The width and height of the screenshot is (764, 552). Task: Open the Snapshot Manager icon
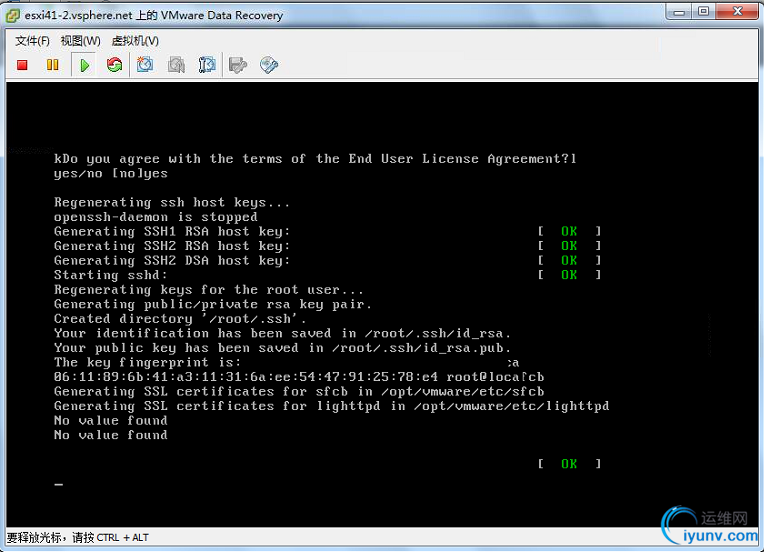point(207,65)
